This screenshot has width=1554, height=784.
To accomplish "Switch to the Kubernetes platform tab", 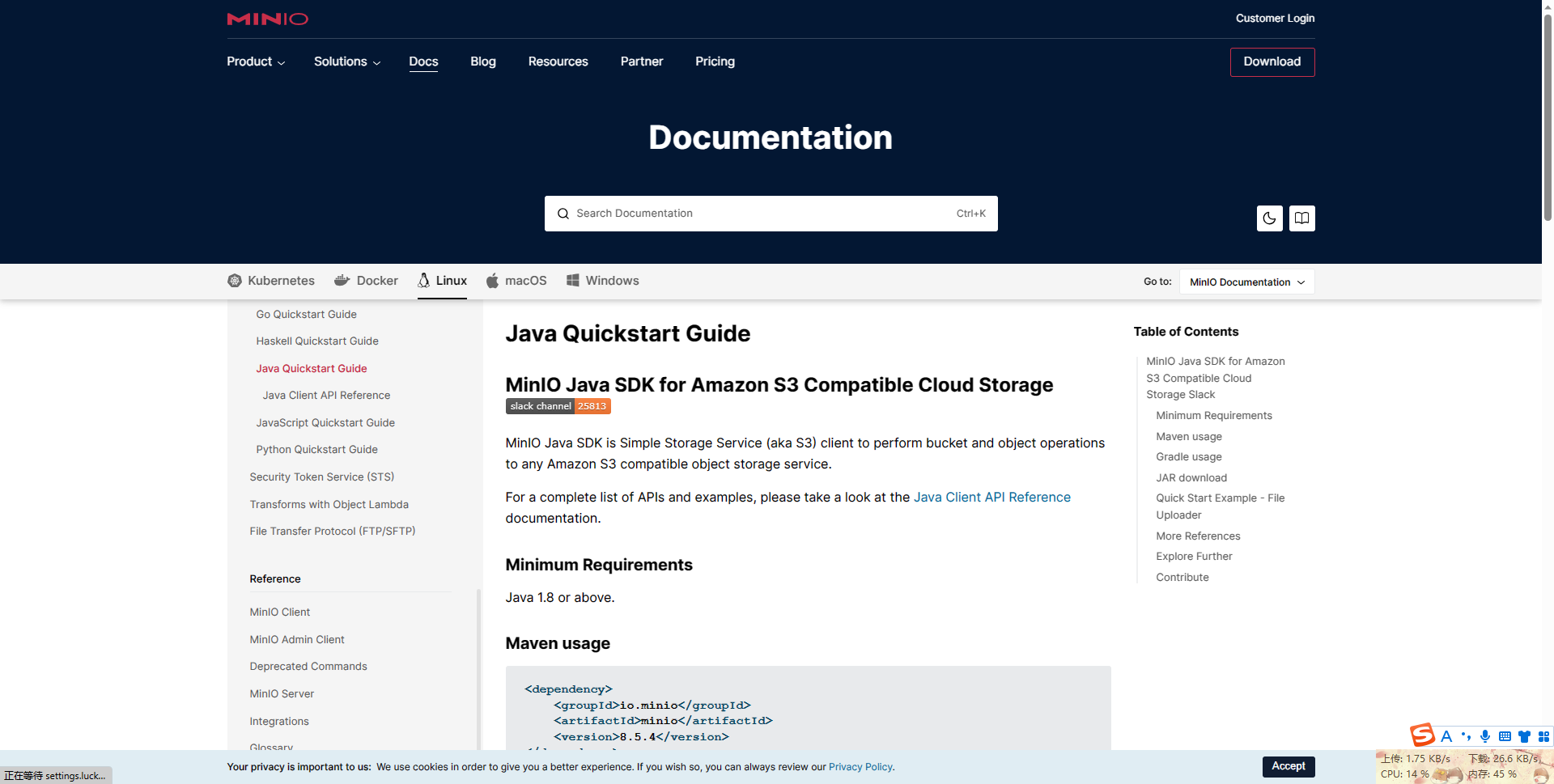I will (x=271, y=281).
